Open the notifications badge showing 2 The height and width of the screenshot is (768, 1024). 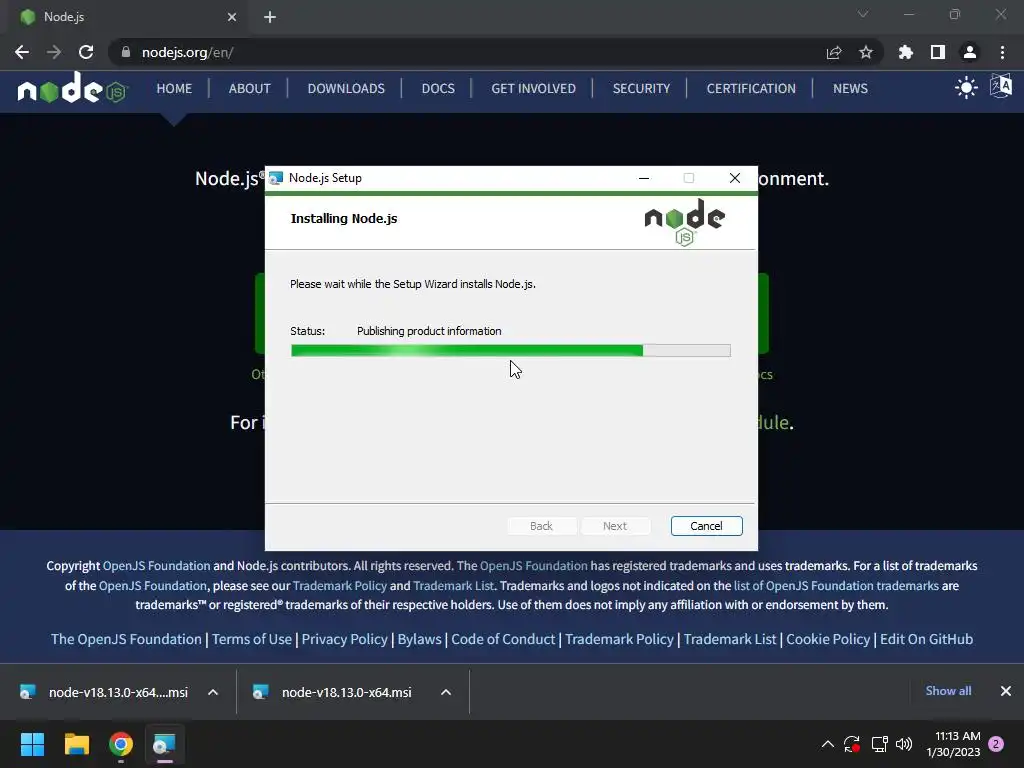996,744
